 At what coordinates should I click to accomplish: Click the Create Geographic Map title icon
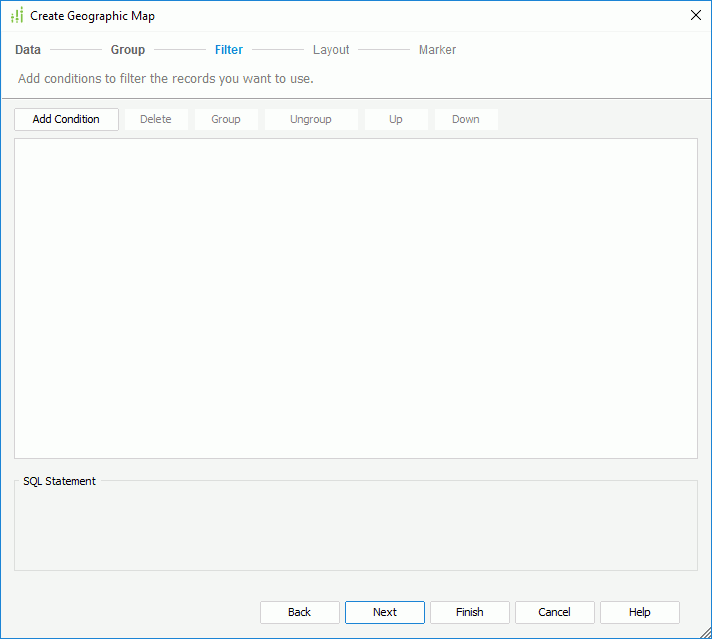coord(16,15)
